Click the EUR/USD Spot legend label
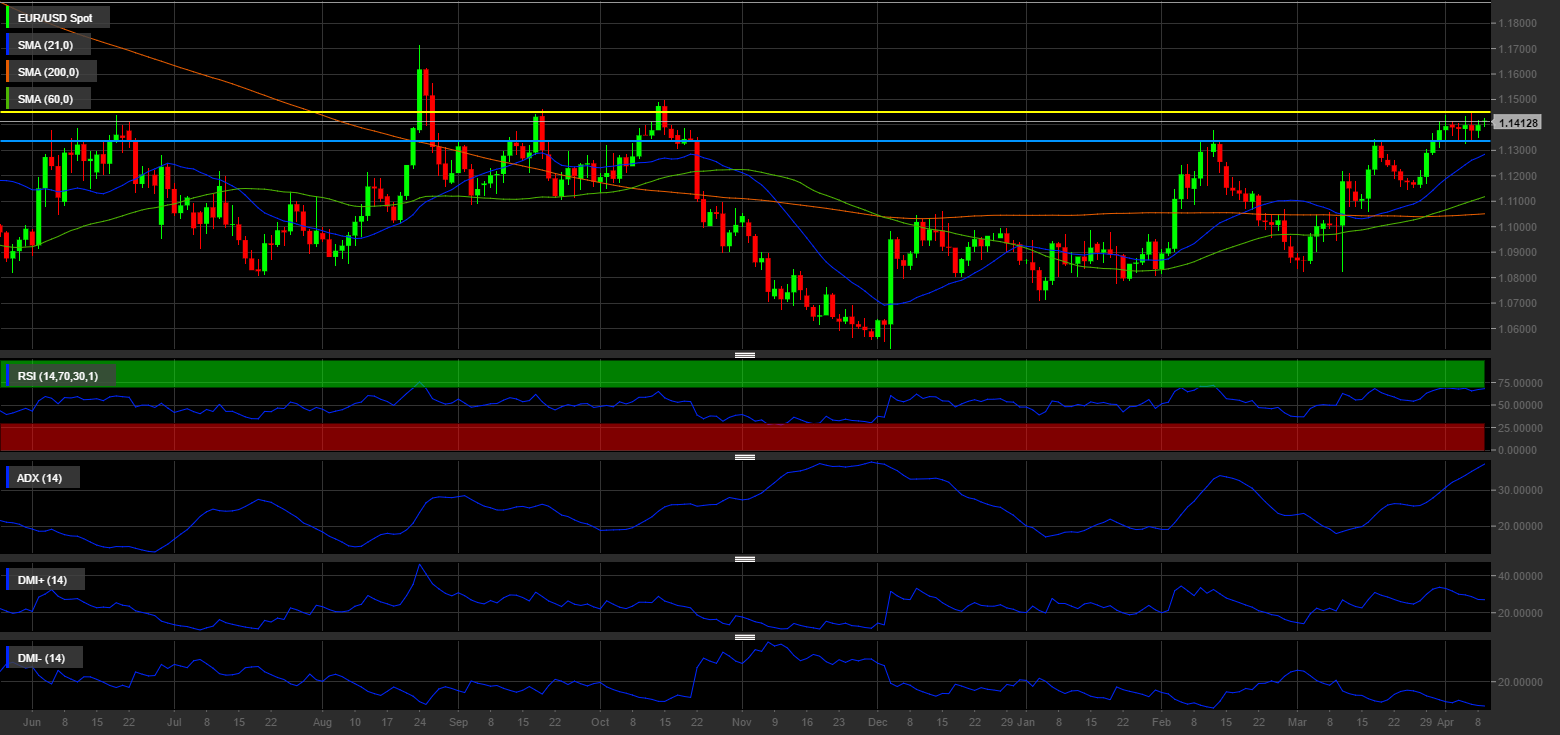This screenshot has width=1560, height=735. coord(55,18)
